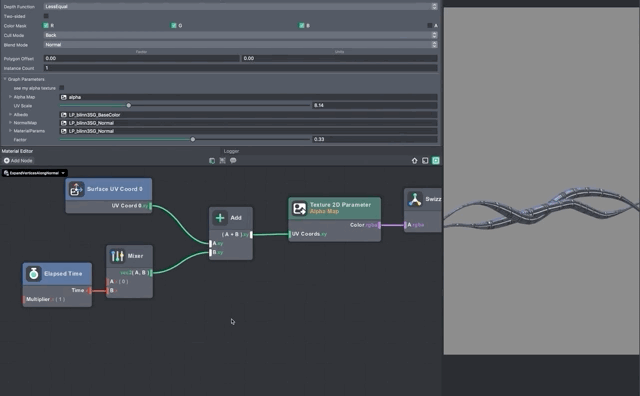
Task: Click the Texture 2D Parameter node icon
Action: [299, 209]
